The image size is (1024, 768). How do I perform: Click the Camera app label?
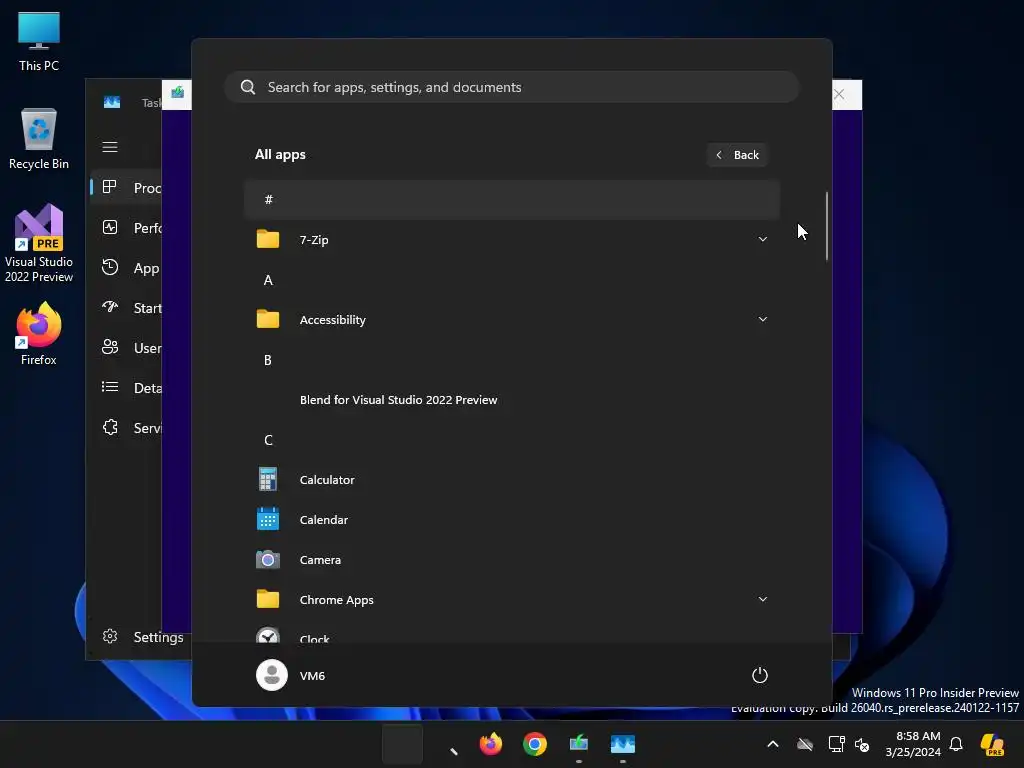click(320, 560)
